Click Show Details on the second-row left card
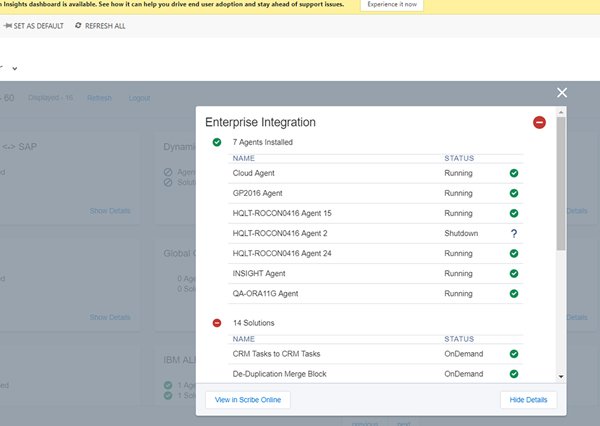Viewport: 600px width, 426px height. [110, 317]
